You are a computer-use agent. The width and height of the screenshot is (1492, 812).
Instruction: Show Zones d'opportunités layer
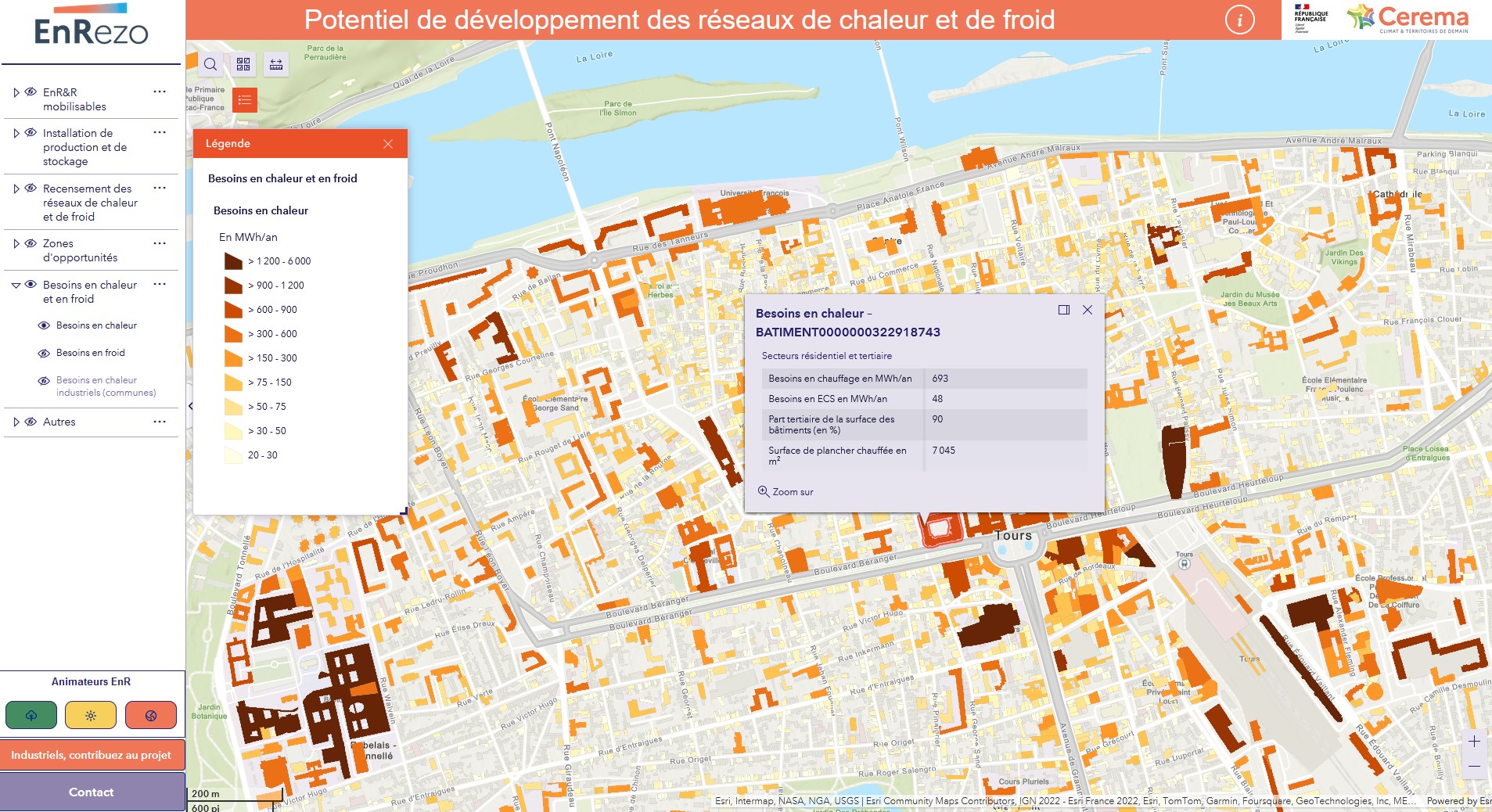(x=31, y=243)
